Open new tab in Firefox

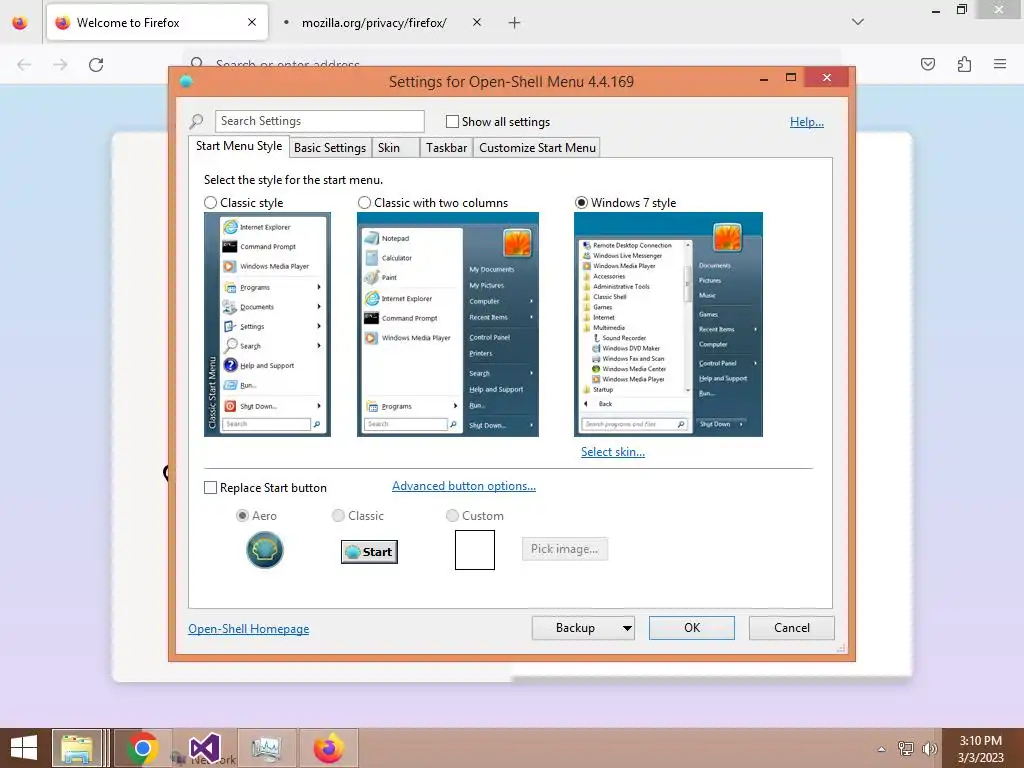coord(515,23)
